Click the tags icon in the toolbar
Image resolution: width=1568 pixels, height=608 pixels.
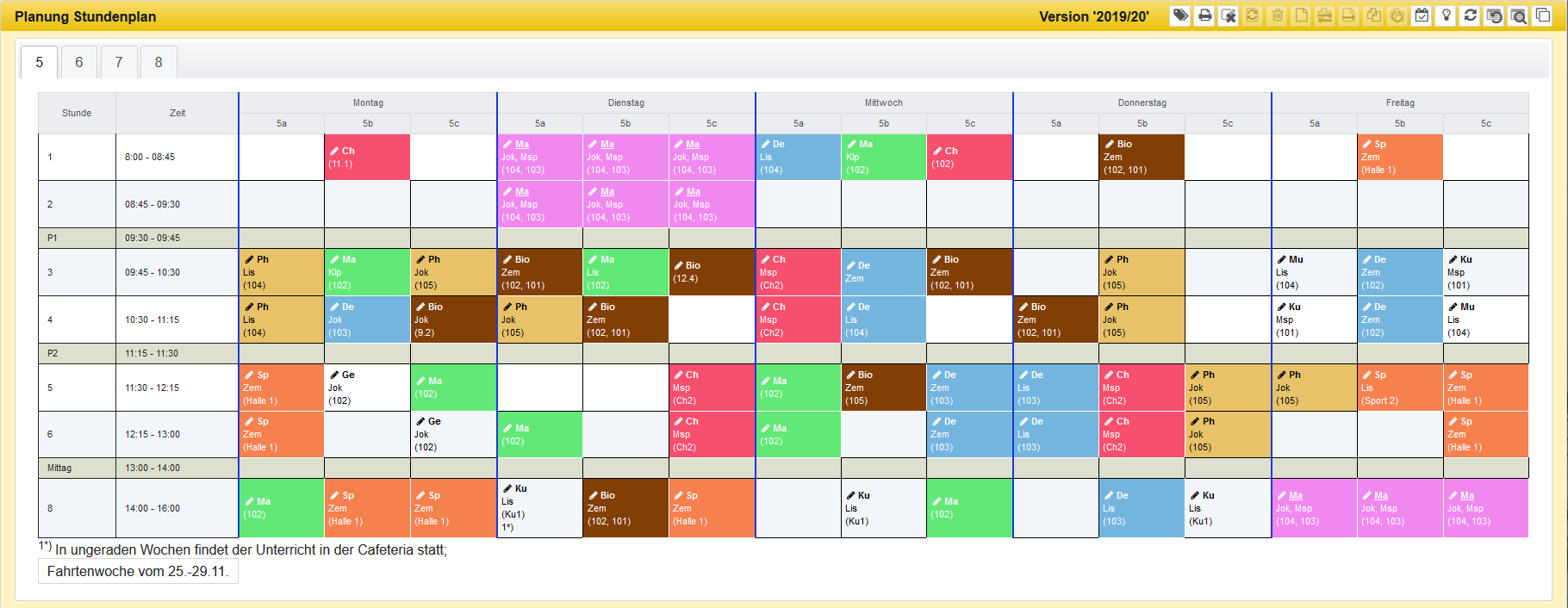tap(1180, 16)
